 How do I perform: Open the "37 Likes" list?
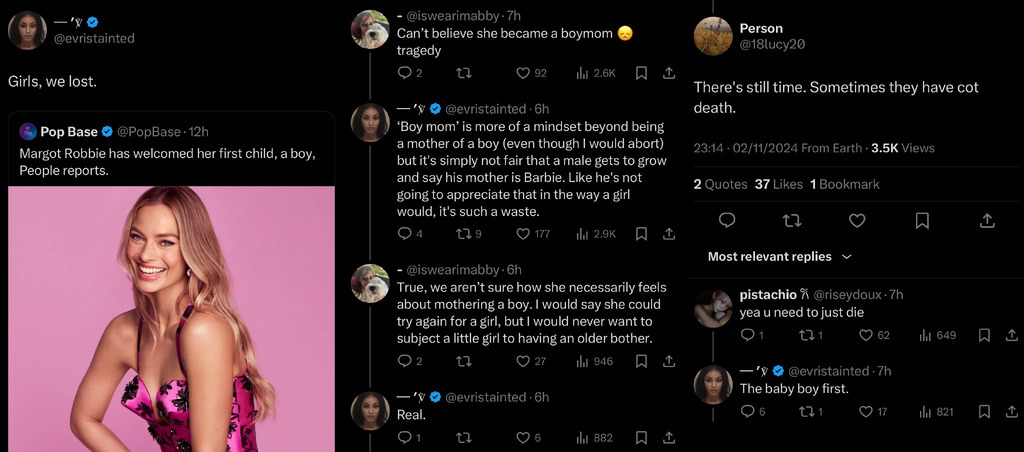point(779,184)
